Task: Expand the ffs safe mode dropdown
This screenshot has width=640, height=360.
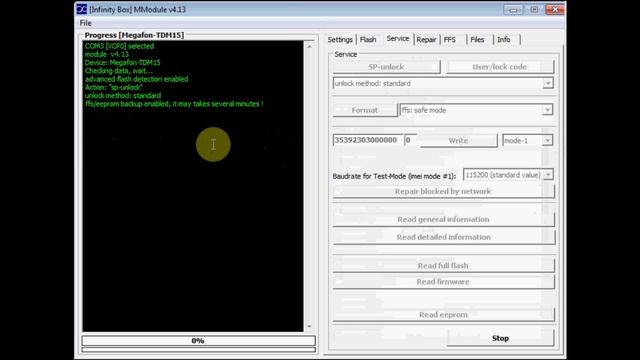Action: pyautogui.click(x=547, y=110)
